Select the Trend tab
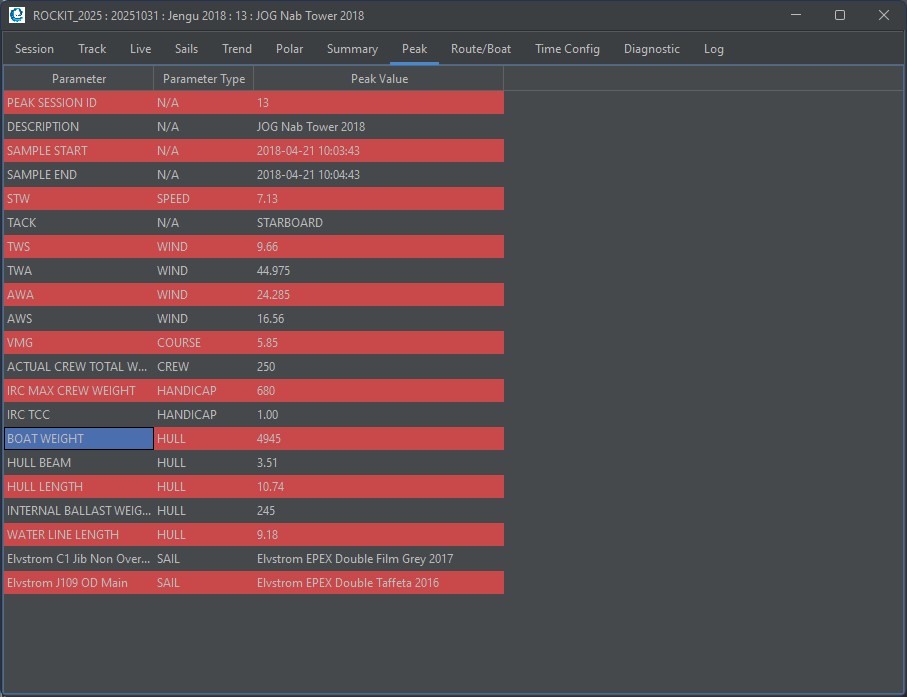Viewport: 907px width, 697px height. [237, 49]
